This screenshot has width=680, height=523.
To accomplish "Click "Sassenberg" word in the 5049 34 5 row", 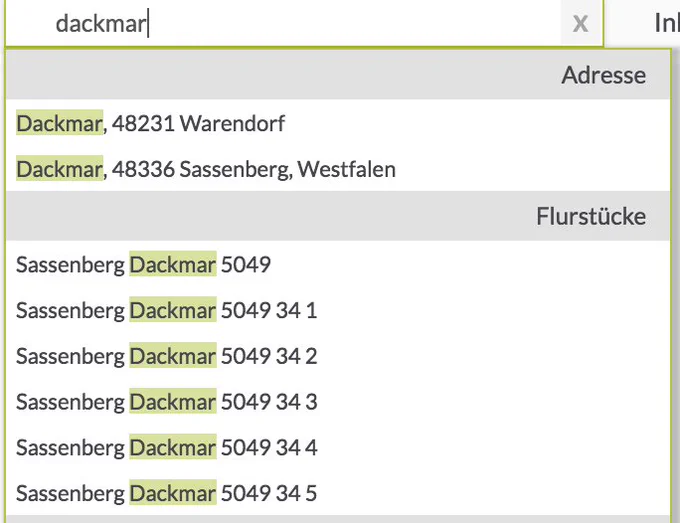I will coord(70,494).
